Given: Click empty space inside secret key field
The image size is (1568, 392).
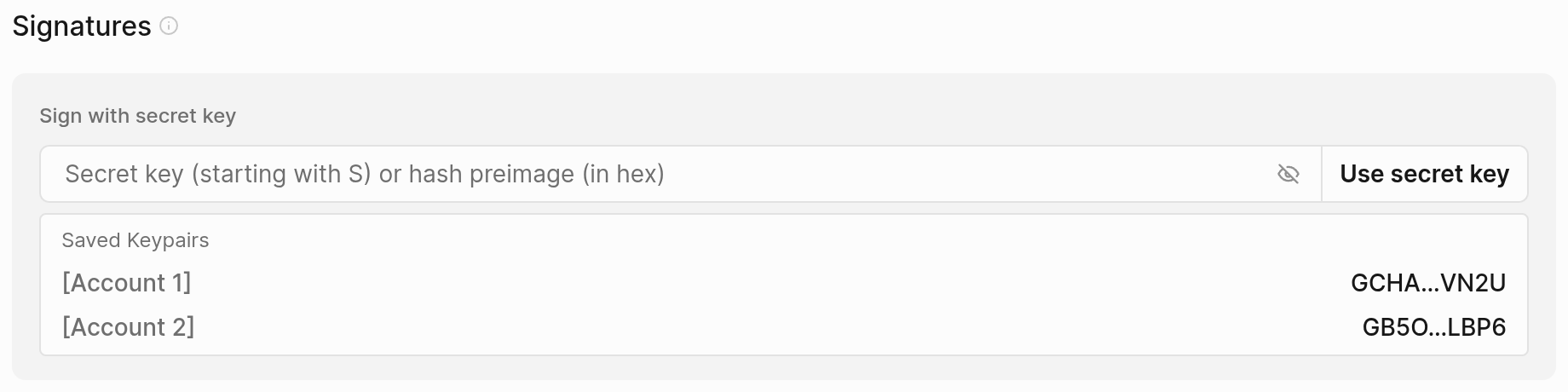Looking at the screenshot, I should [963, 175].
